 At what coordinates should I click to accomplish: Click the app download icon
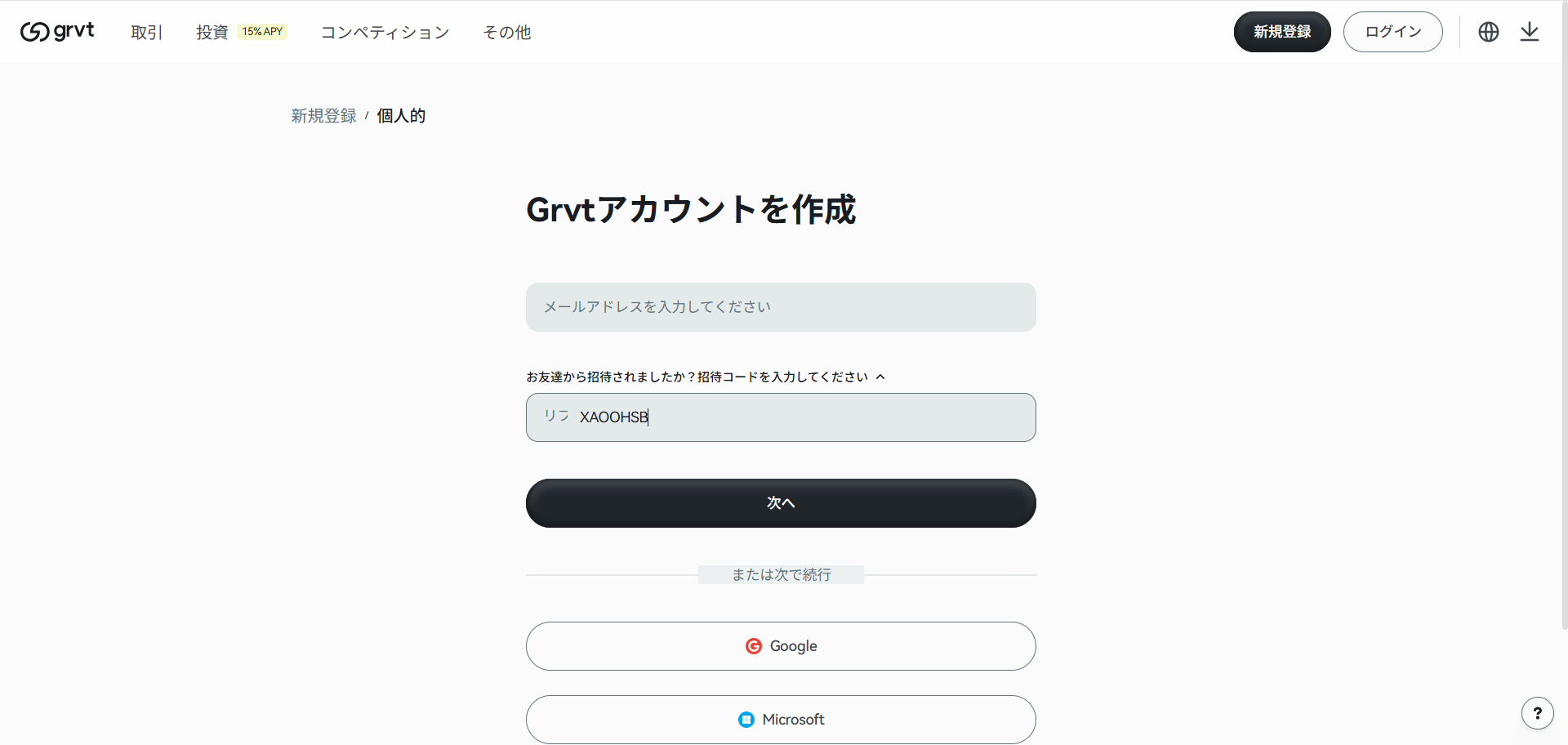pos(1530,31)
